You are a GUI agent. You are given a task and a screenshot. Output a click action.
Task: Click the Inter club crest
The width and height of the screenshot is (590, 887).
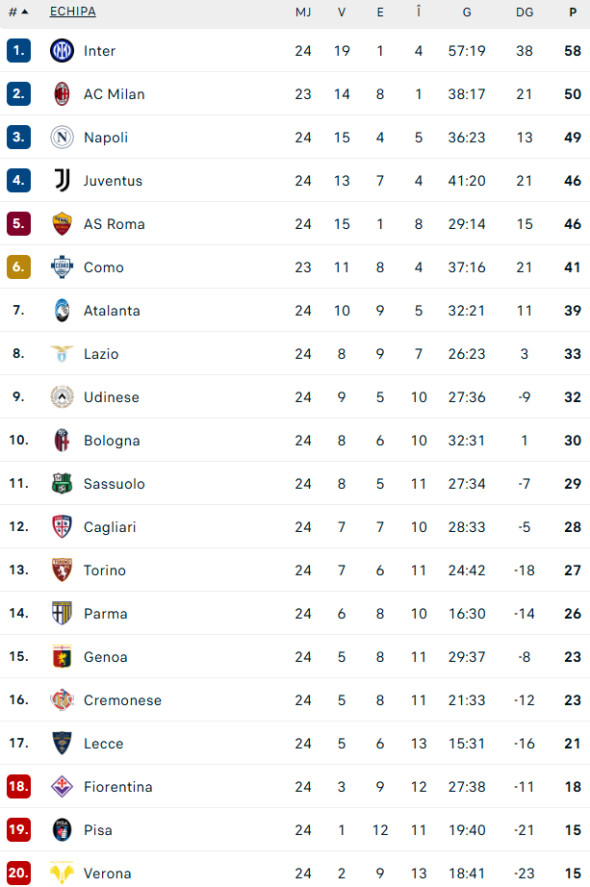coord(60,50)
